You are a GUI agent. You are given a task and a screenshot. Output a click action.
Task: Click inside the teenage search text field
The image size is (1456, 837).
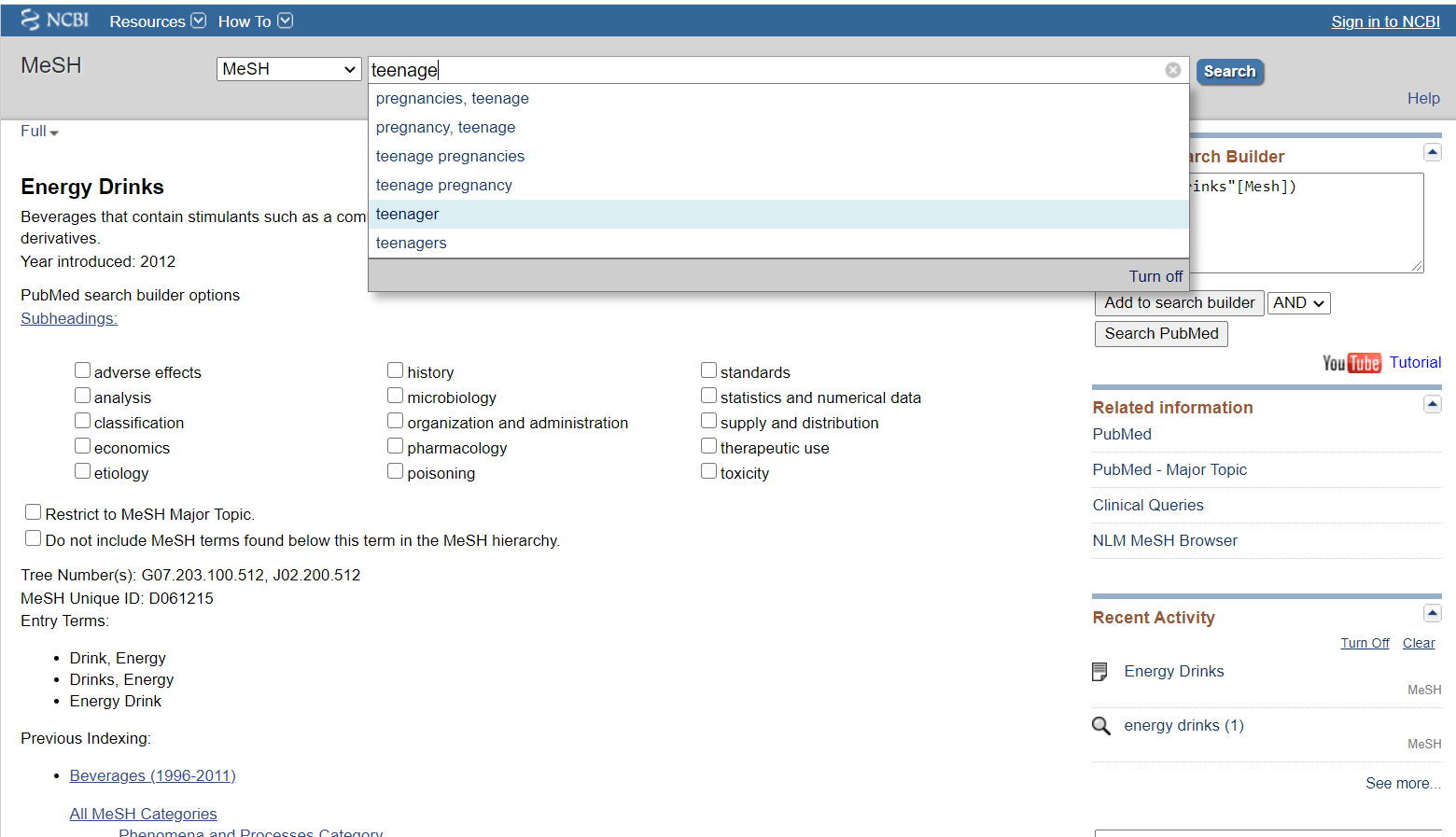(765, 70)
